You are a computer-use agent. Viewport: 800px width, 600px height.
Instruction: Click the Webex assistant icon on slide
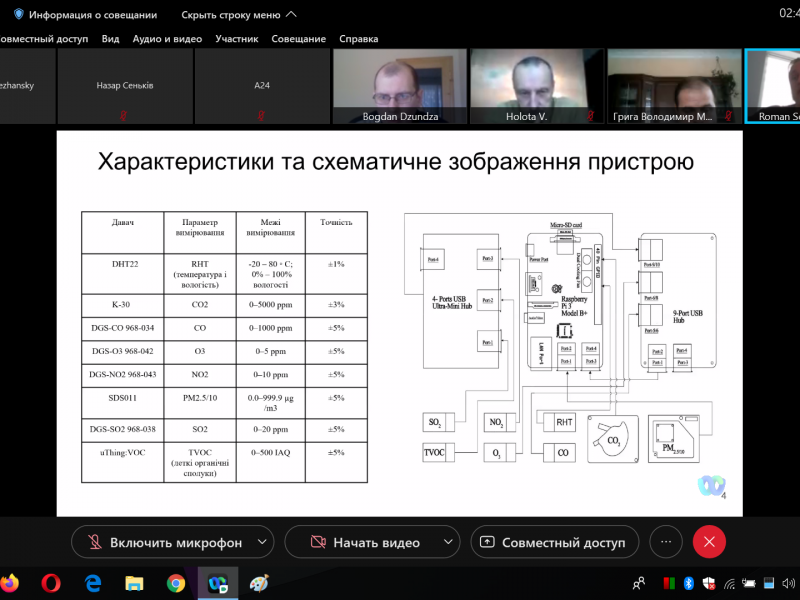pos(711,486)
